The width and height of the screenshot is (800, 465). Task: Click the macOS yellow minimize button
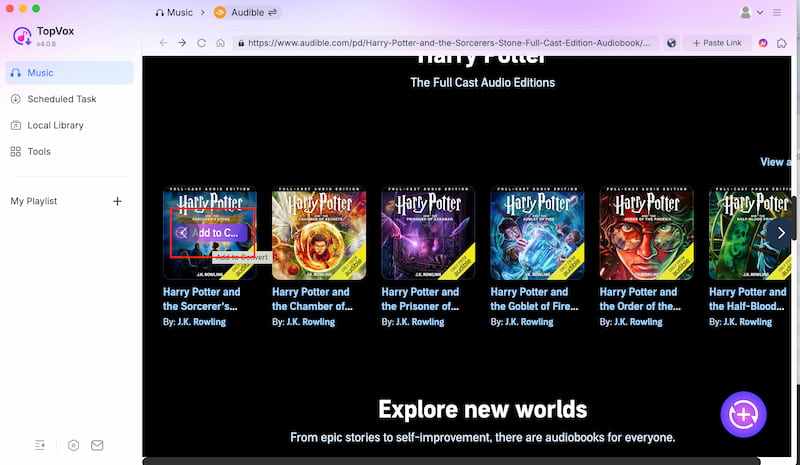point(22,8)
